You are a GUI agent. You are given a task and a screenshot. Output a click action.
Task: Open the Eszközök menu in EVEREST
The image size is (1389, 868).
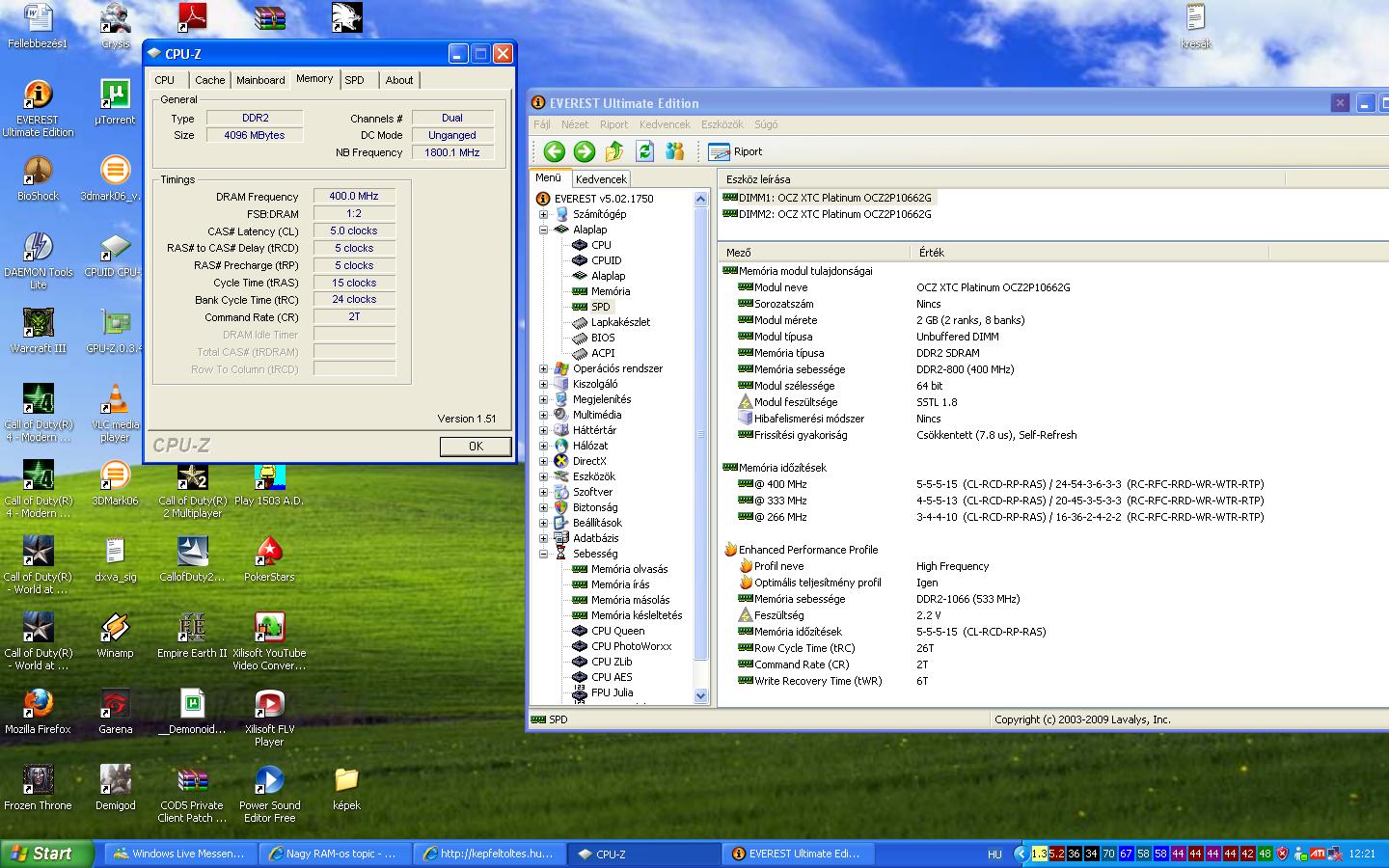pyautogui.click(x=722, y=124)
